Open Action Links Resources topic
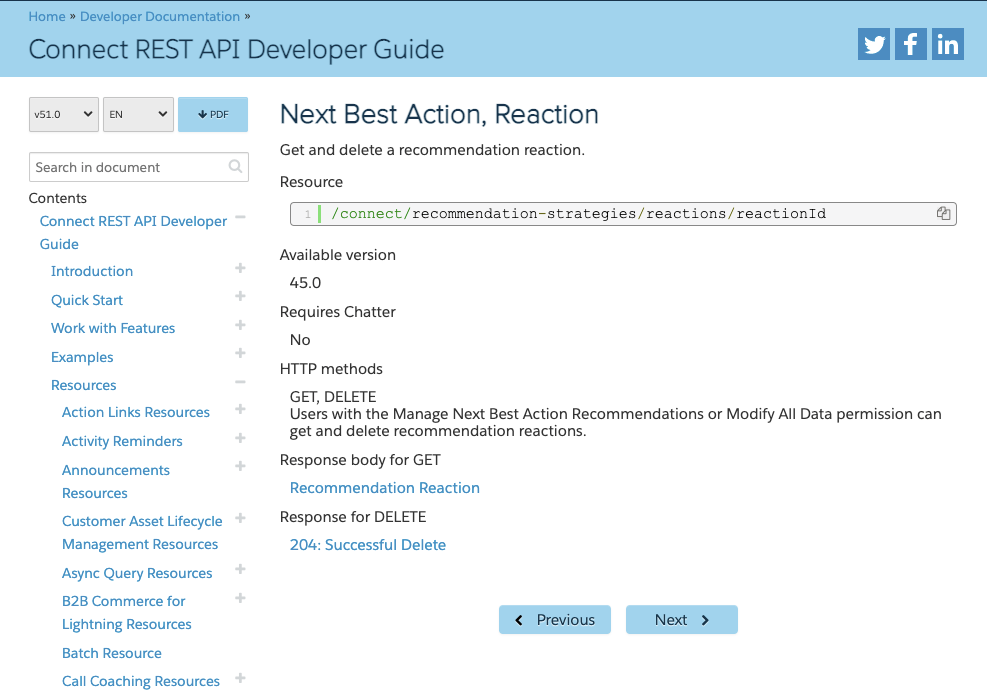 pos(135,412)
